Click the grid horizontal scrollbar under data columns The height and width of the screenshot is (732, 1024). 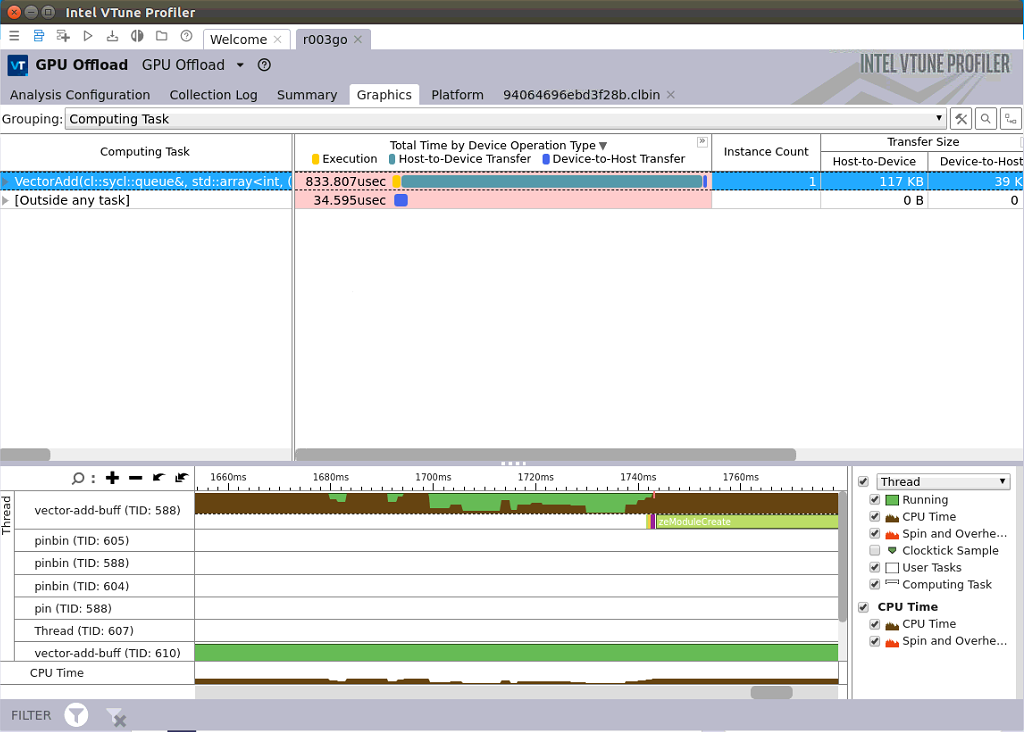pos(545,454)
